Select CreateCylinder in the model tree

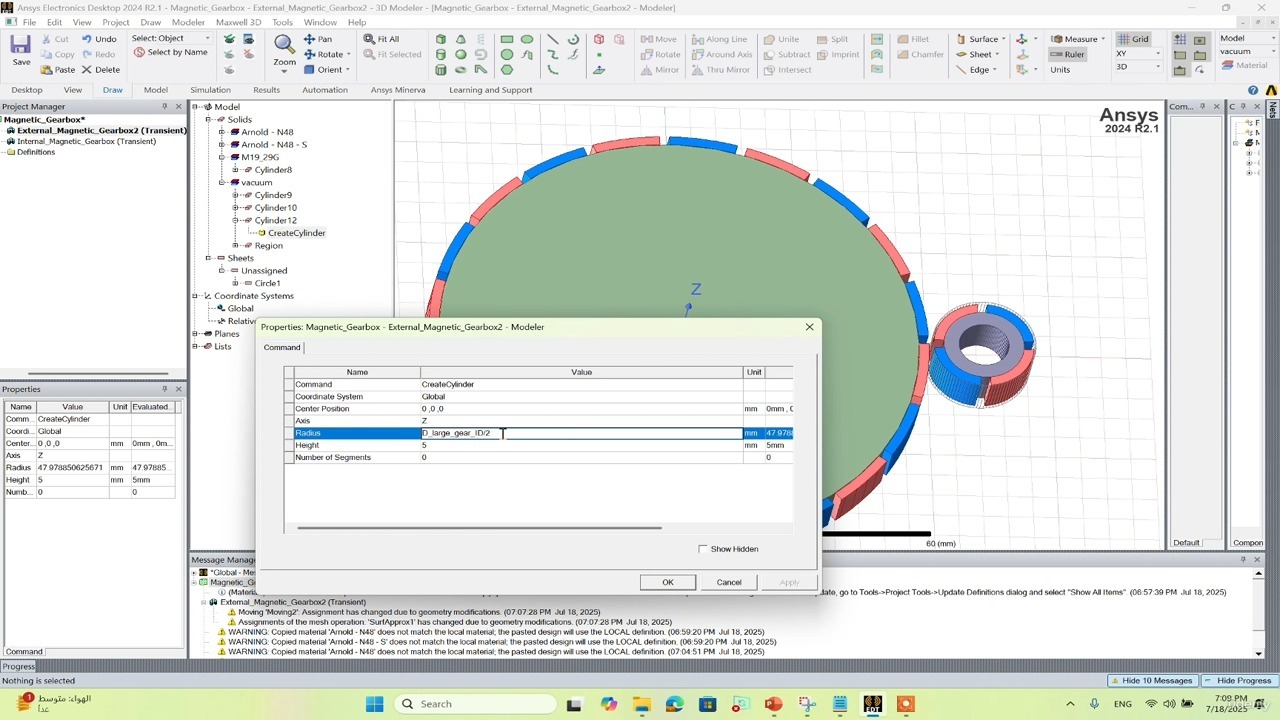296,233
